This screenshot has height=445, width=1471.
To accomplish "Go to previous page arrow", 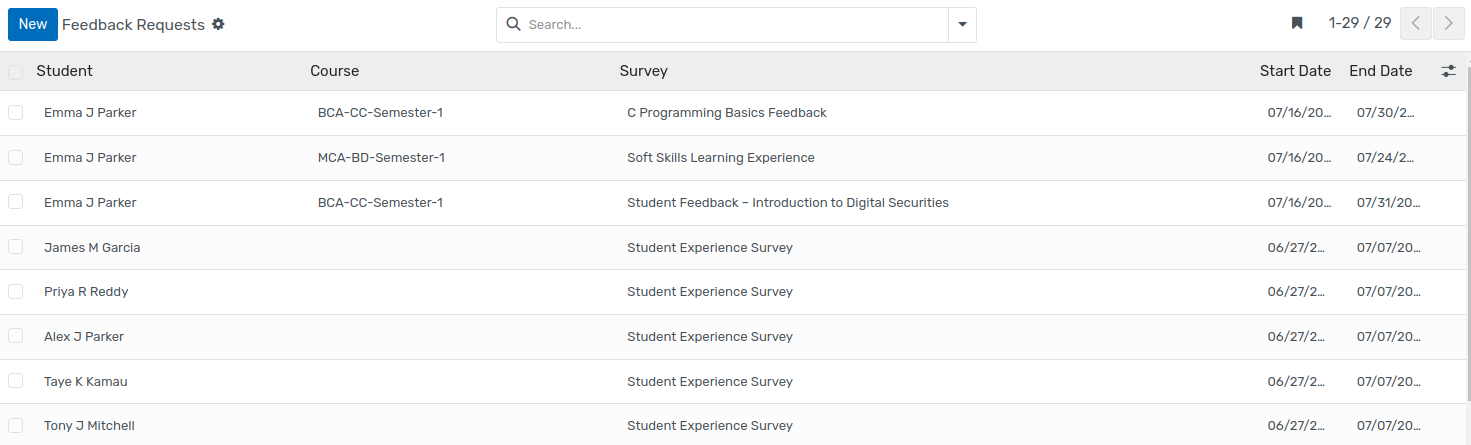I will point(1416,23).
